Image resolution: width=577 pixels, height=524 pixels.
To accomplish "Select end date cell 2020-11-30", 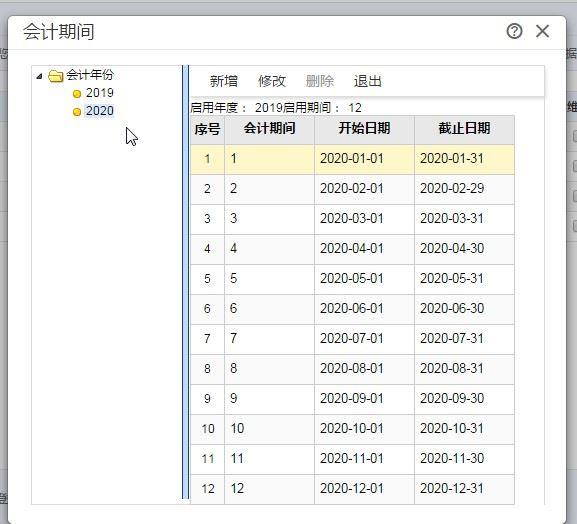I will pyautogui.click(x=464, y=459).
